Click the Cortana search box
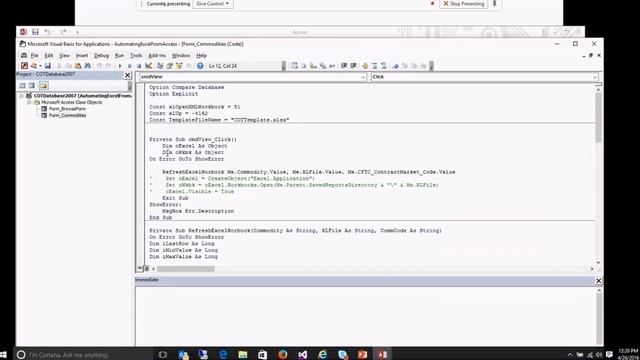 (x=84, y=354)
